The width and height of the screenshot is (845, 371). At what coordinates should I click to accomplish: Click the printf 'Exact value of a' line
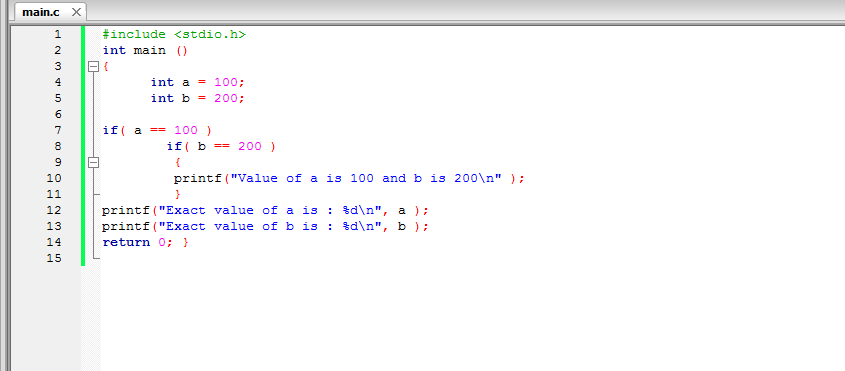(x=265, y=210)
